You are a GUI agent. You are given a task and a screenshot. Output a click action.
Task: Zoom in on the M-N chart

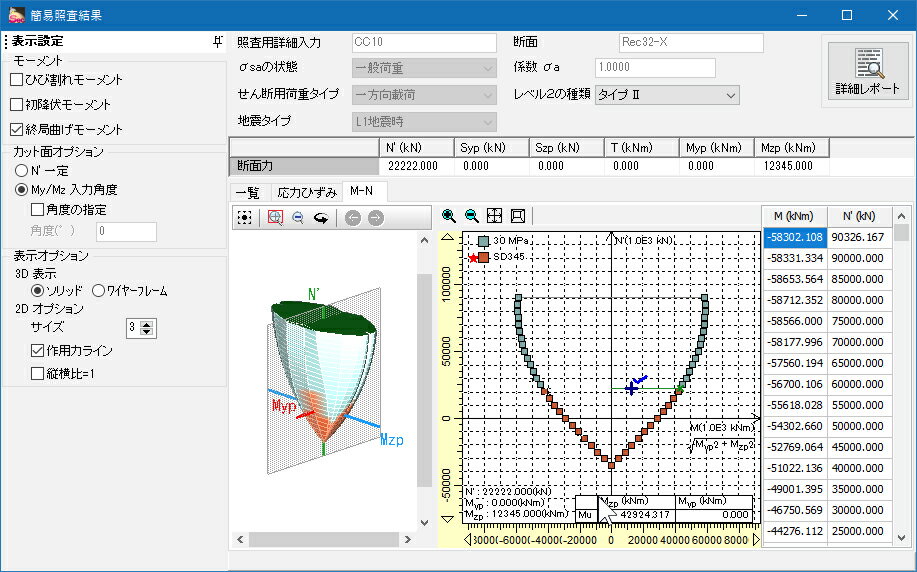pos(449,215)
